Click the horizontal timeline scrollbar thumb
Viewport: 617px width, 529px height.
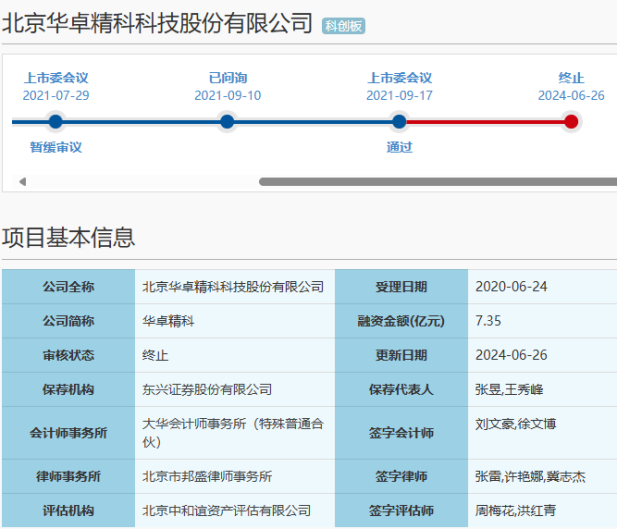[x=438, y=181]
